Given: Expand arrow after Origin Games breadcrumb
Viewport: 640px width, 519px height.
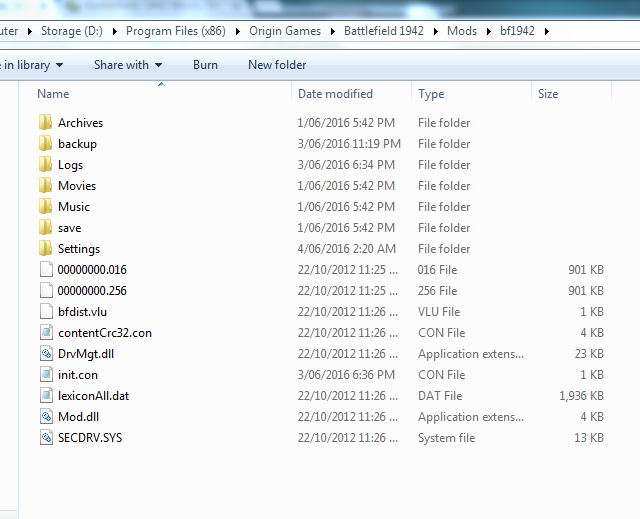Looking at the screenshot, I should click(x=333, y=31).
